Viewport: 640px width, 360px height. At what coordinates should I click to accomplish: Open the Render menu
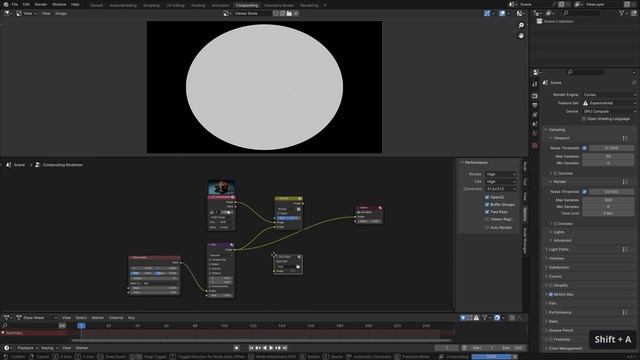click(40, 4)
